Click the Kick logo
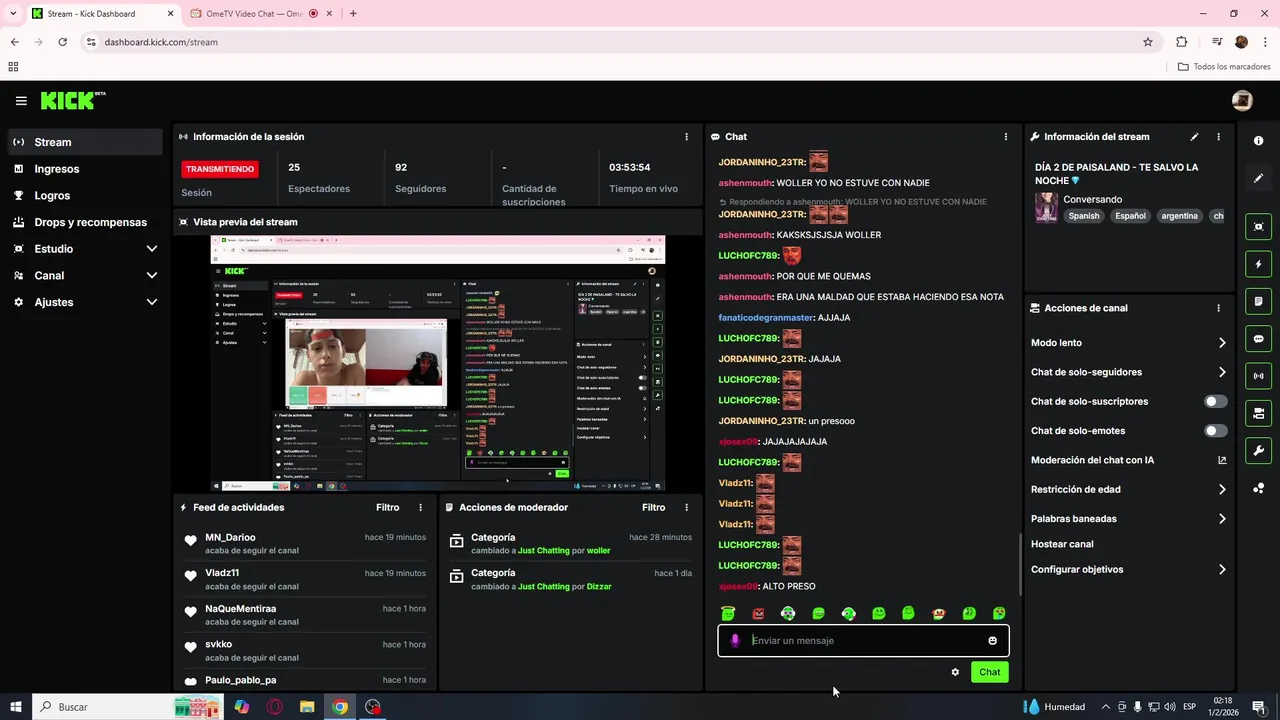This screenshot has height=720, width=1280. click(73, 101)
